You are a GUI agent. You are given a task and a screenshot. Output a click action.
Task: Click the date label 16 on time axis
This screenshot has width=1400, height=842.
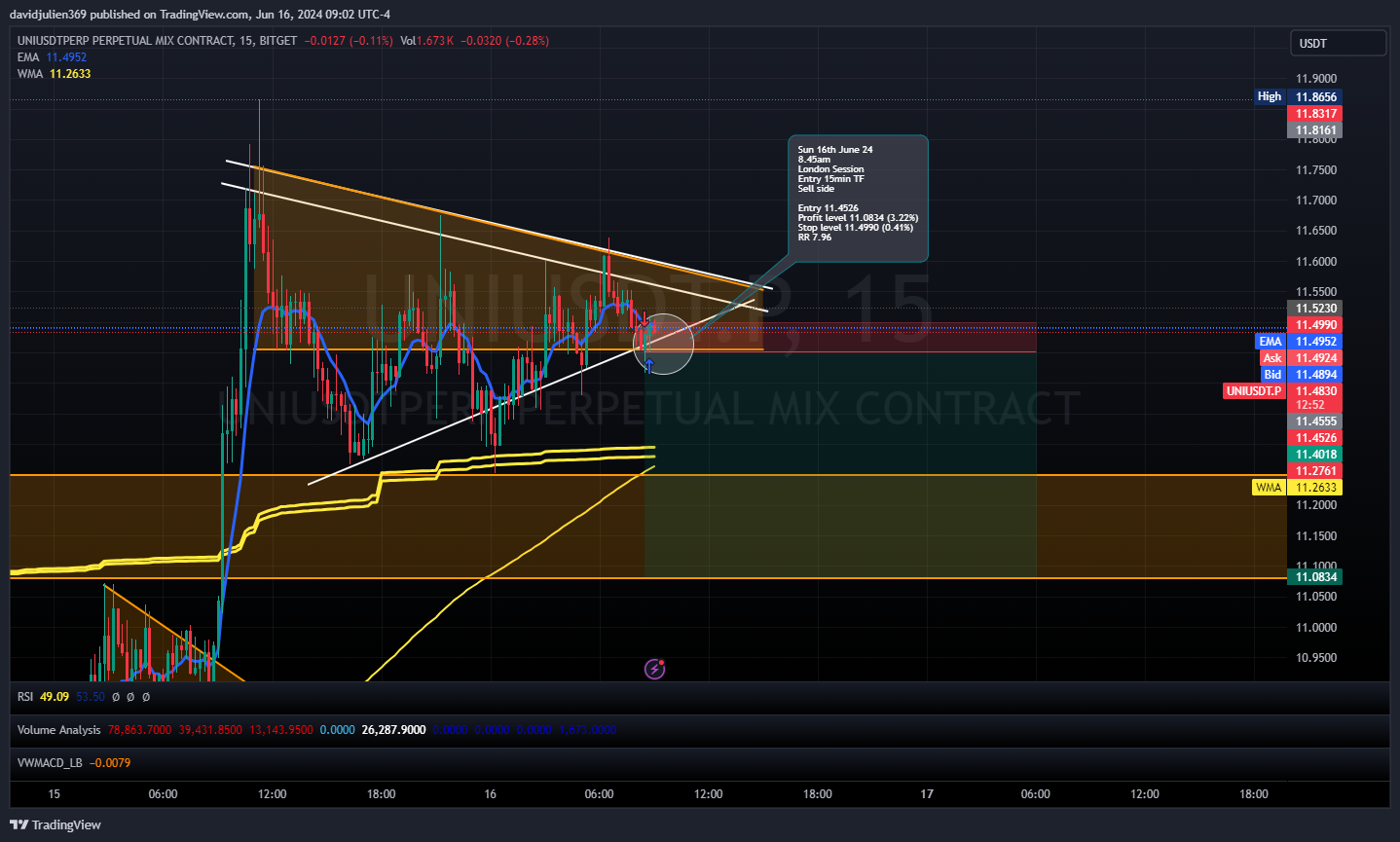click(x=491, y=794)
